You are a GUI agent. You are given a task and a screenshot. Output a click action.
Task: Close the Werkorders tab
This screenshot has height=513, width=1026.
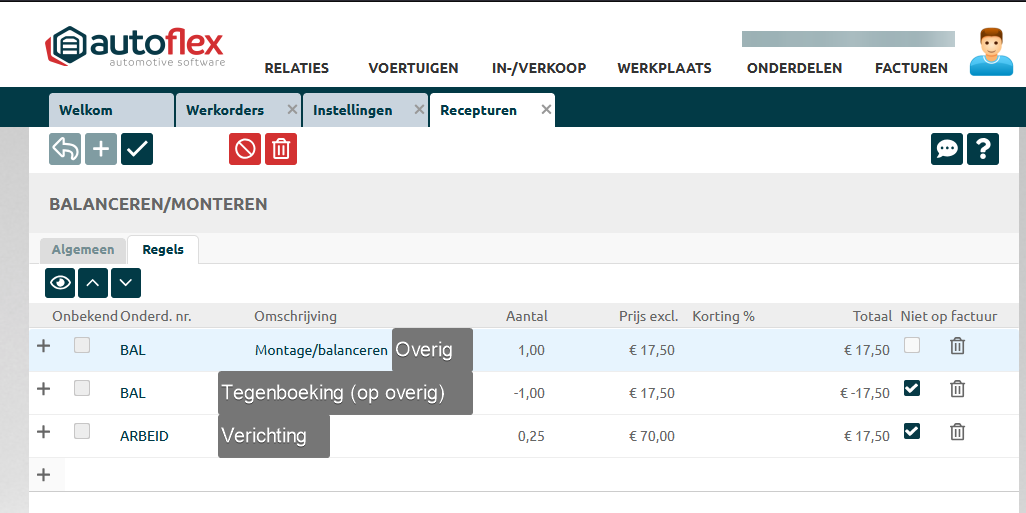coord(292,109)
